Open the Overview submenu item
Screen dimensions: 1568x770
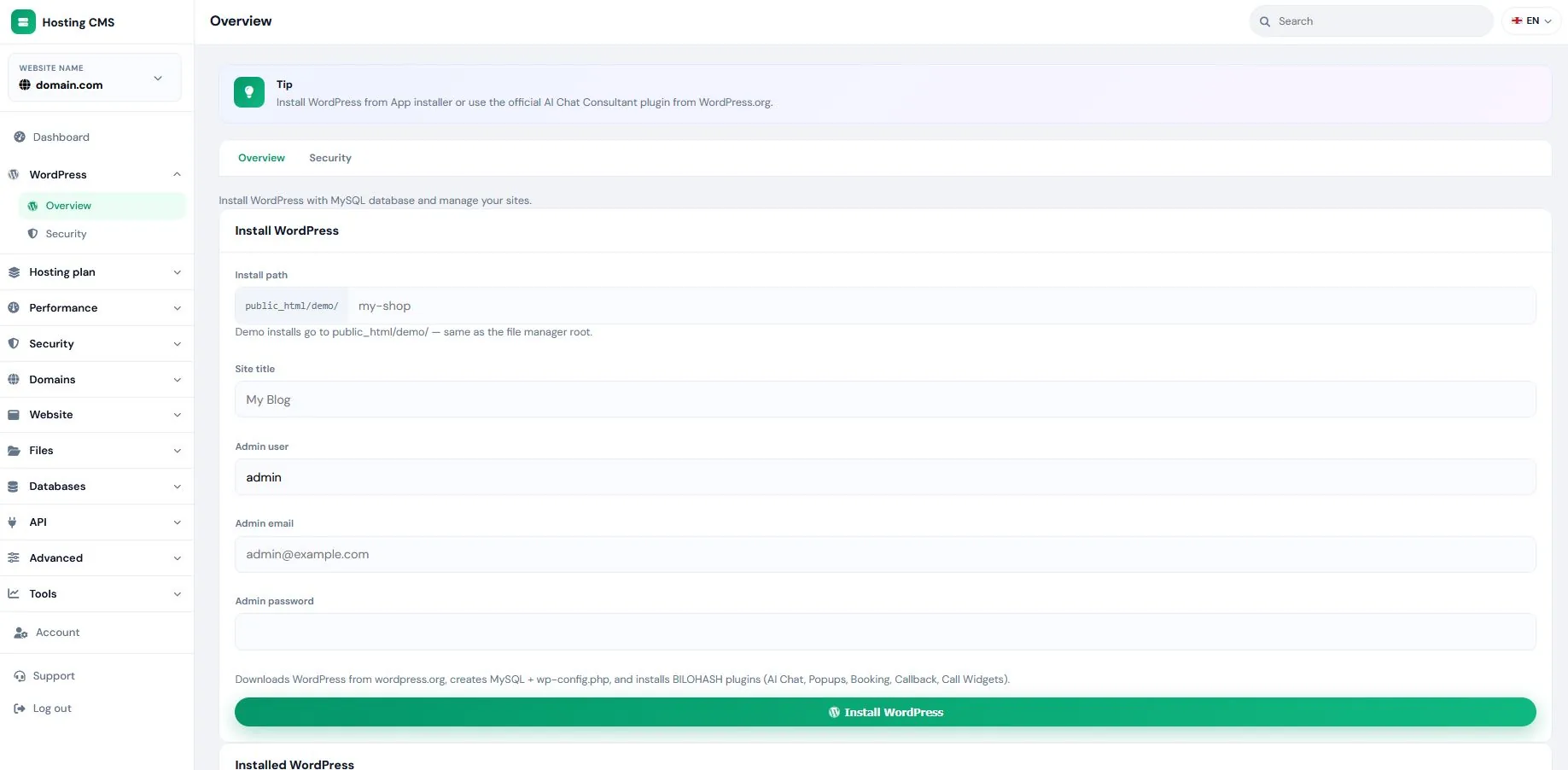[x=102, y=206]
